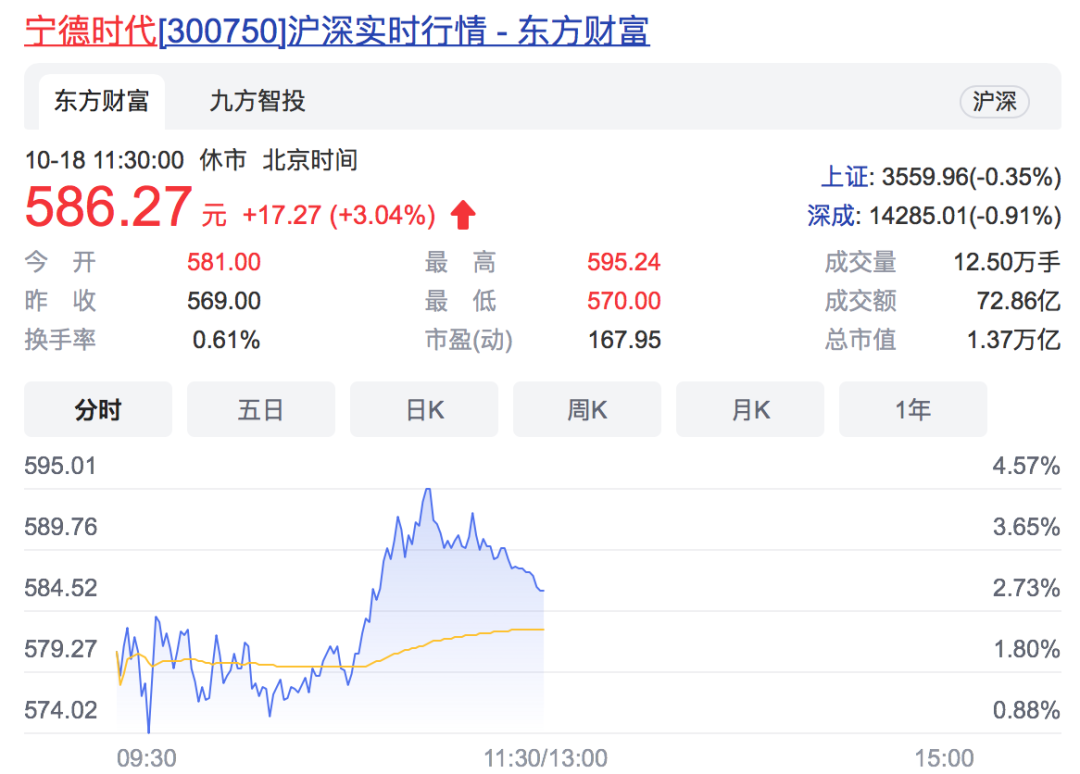Screen dimensions: 1080x774
Task: Click the 最高 value 595.24
Action: [623, 262]
